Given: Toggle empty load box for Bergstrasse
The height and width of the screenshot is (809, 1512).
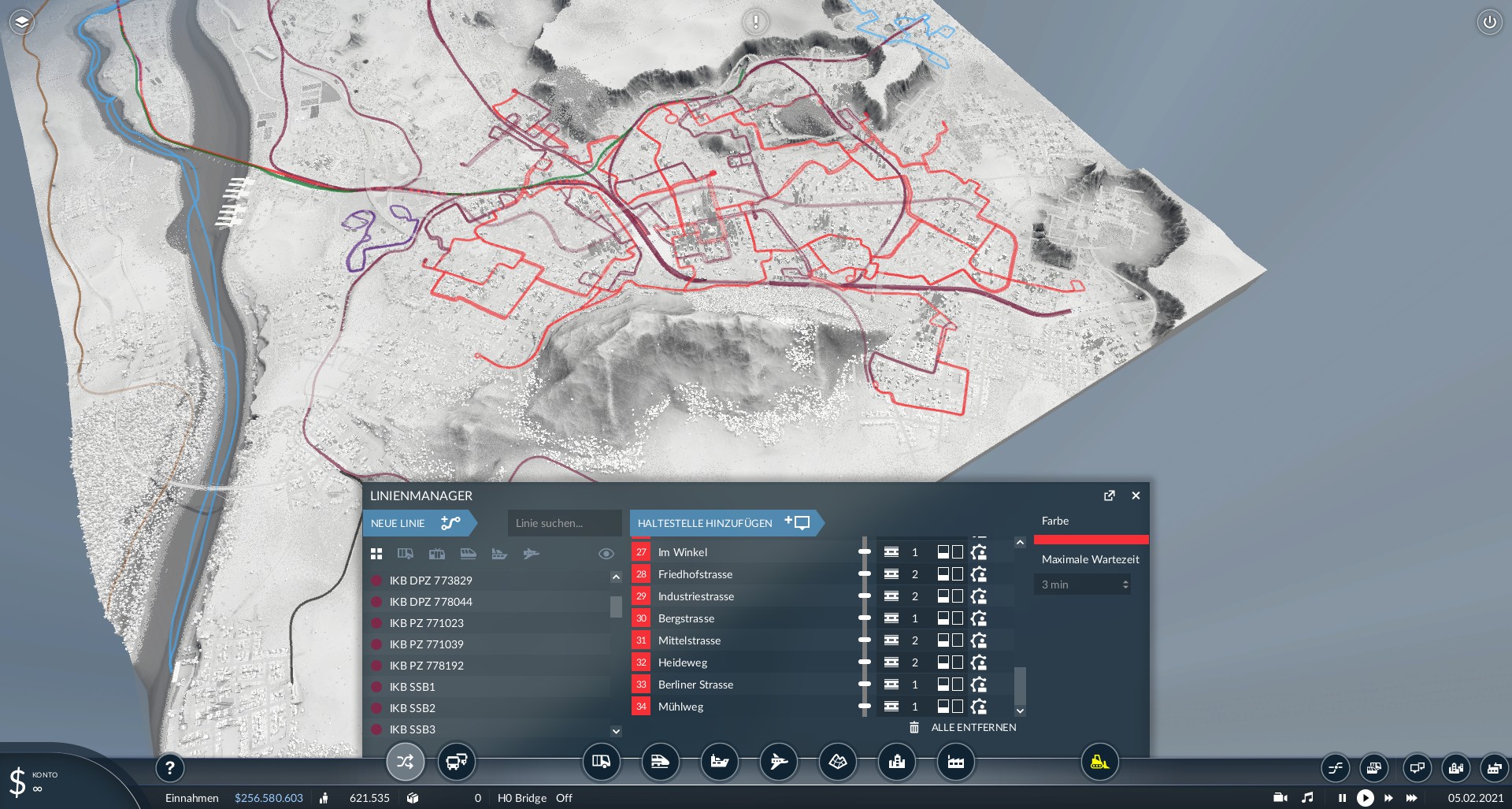Looking at the screenshot, I should coord(958,618).
